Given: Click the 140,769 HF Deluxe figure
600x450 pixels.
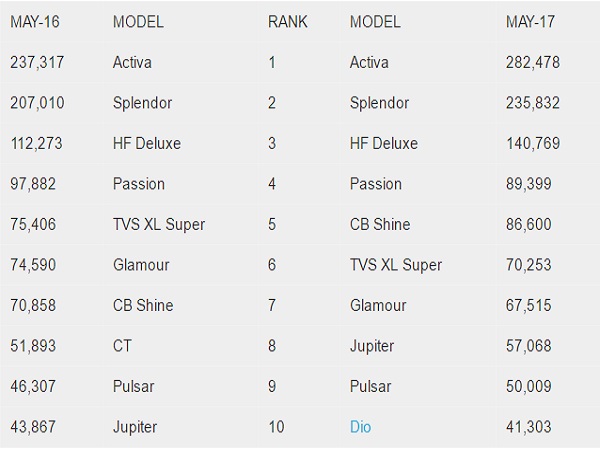Looking at the screenshot, I should pyautogui.click(x=533, y=143).
